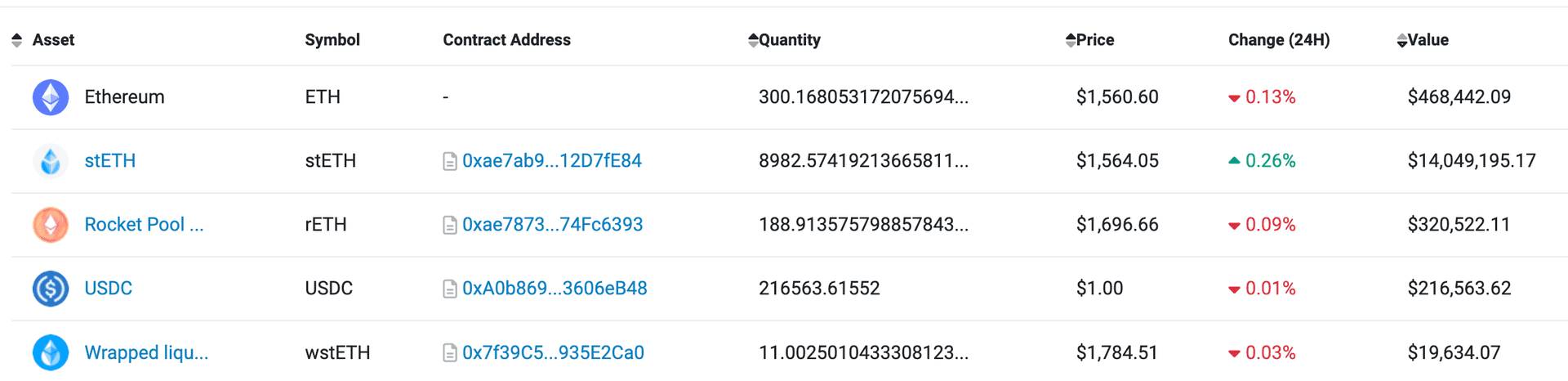Click the Ethereum token logo icon
The width and height of the screenshot is (1568, 381).
(x=51, y=97)
